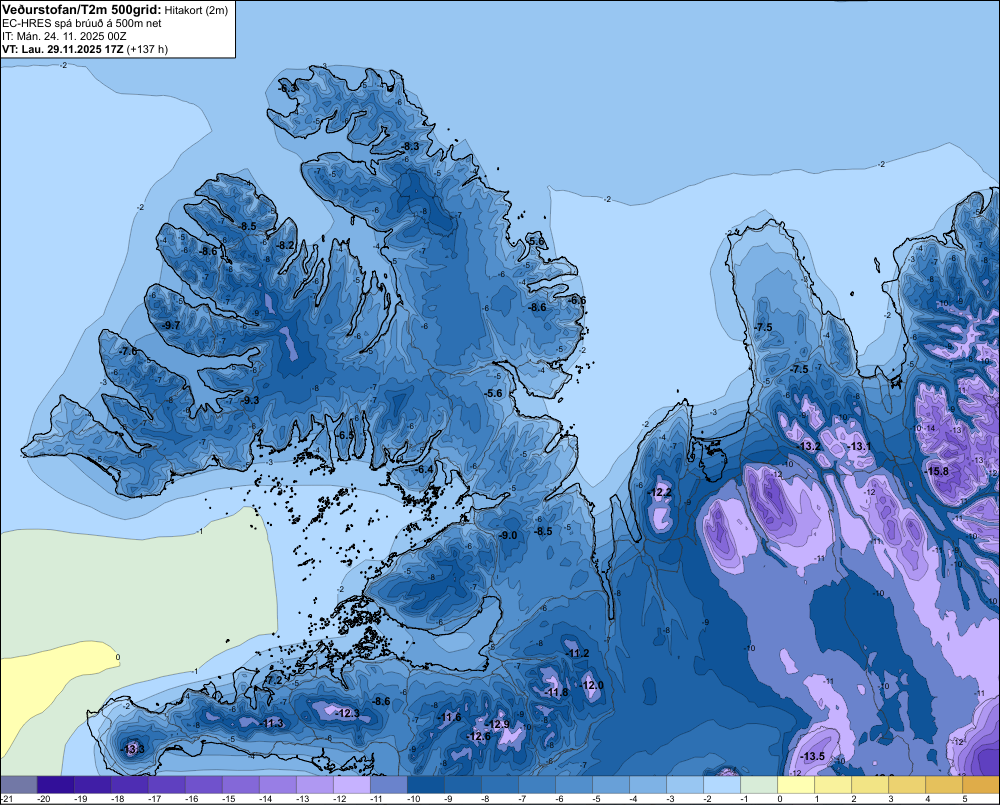Screen dimensions: 1000x805
Task: Click the -15.8 temperature value on the map
Action: (x=937, y=471)
